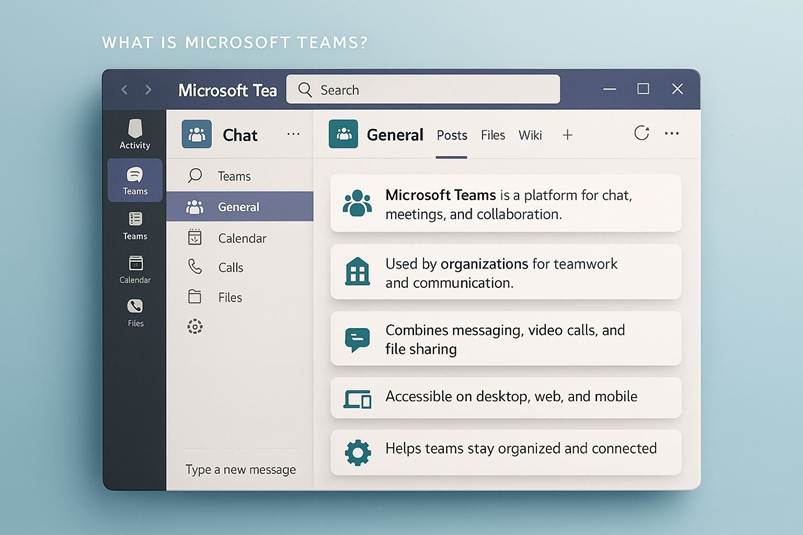
Task: Click the Search box in title bar
Action: [423, 90]
